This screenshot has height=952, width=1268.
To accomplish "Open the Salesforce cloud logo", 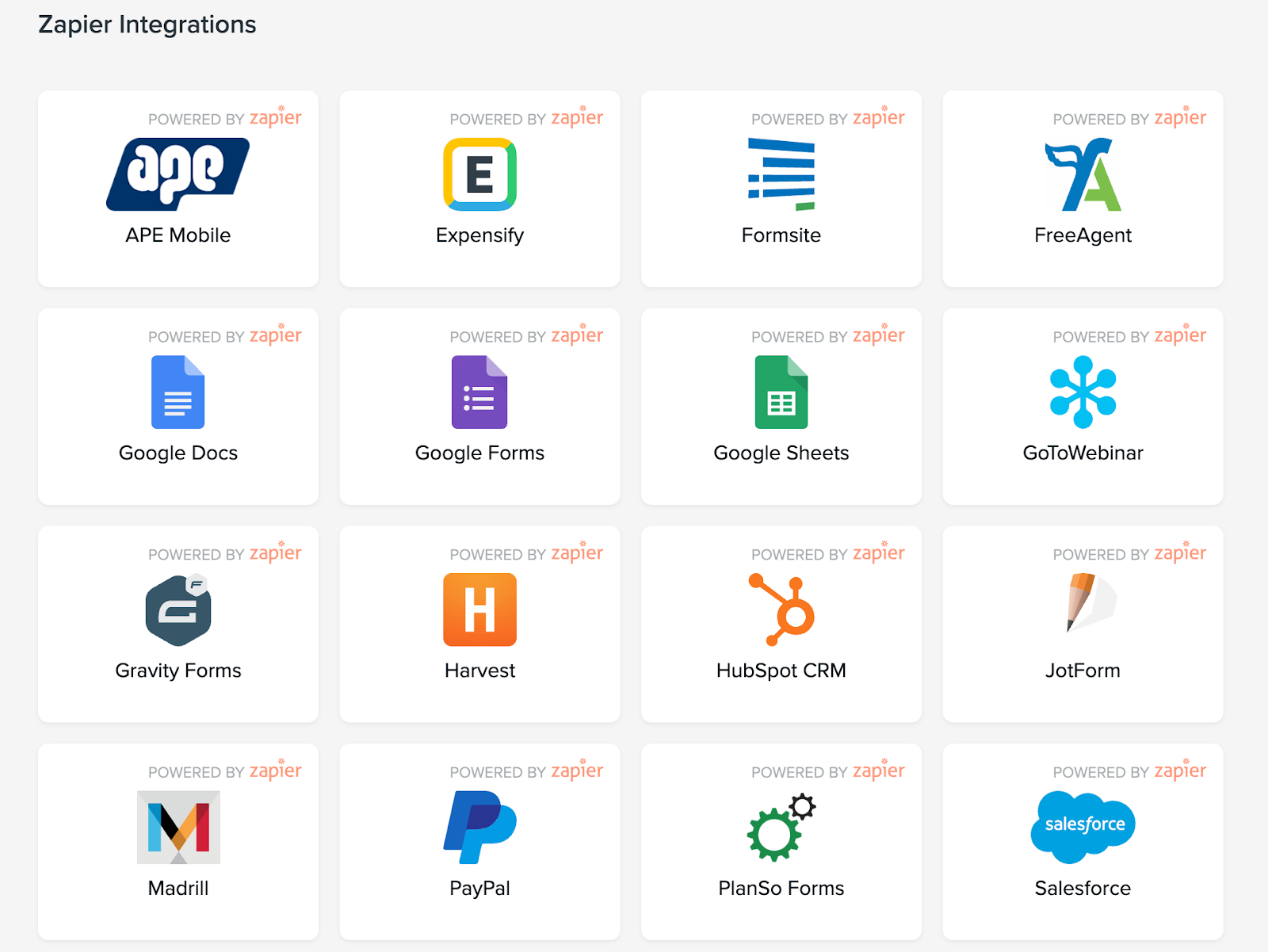I will (1083, 826).
